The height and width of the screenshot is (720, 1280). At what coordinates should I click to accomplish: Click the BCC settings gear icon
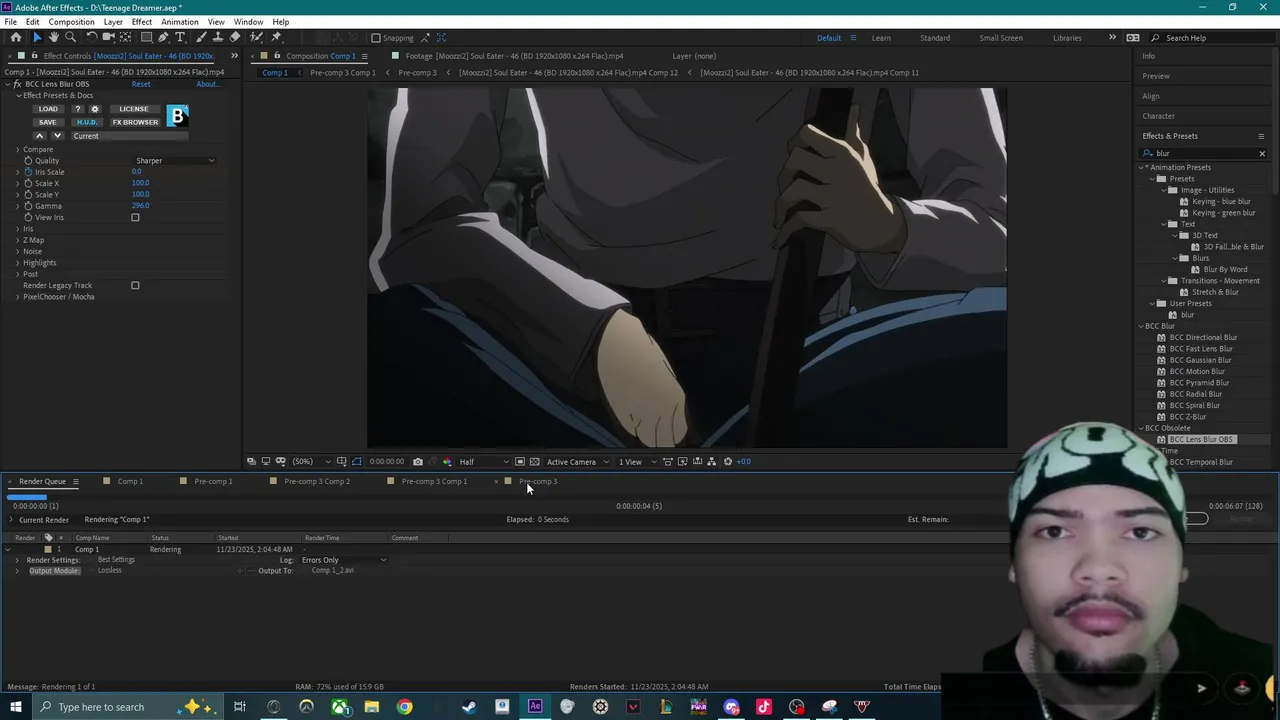click(x=95, y=109)
